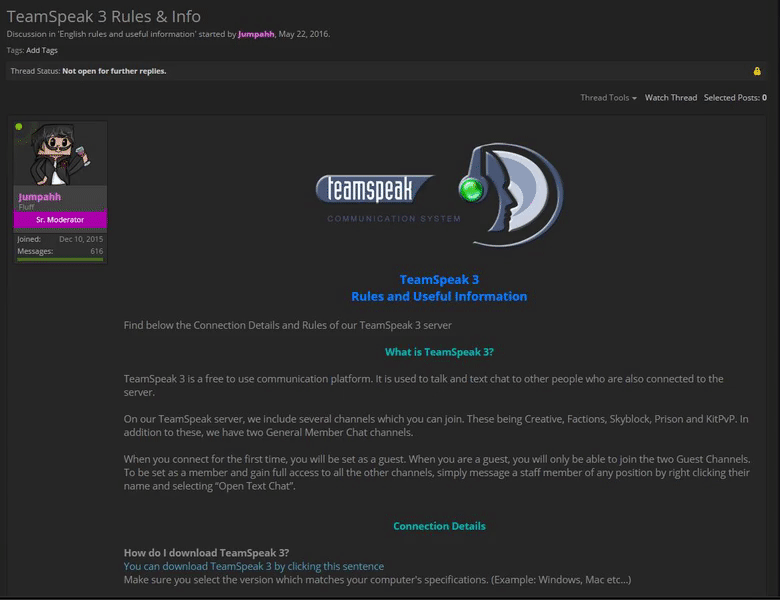This screenshot has height=600, width=780.
Task: Click Jumpahh username under the avatar
Action: click(40, 197)
